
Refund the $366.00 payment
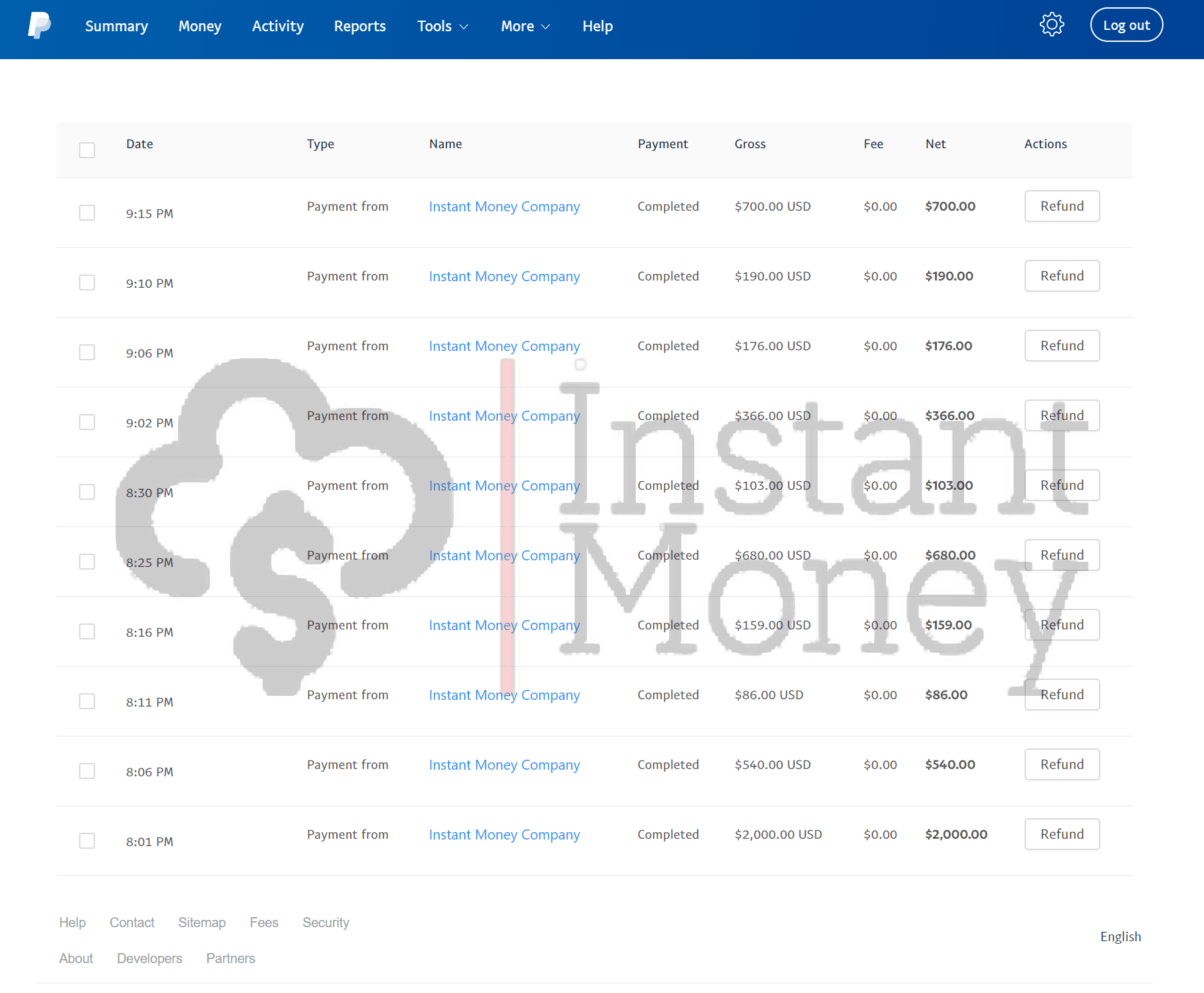point(1062,415)
